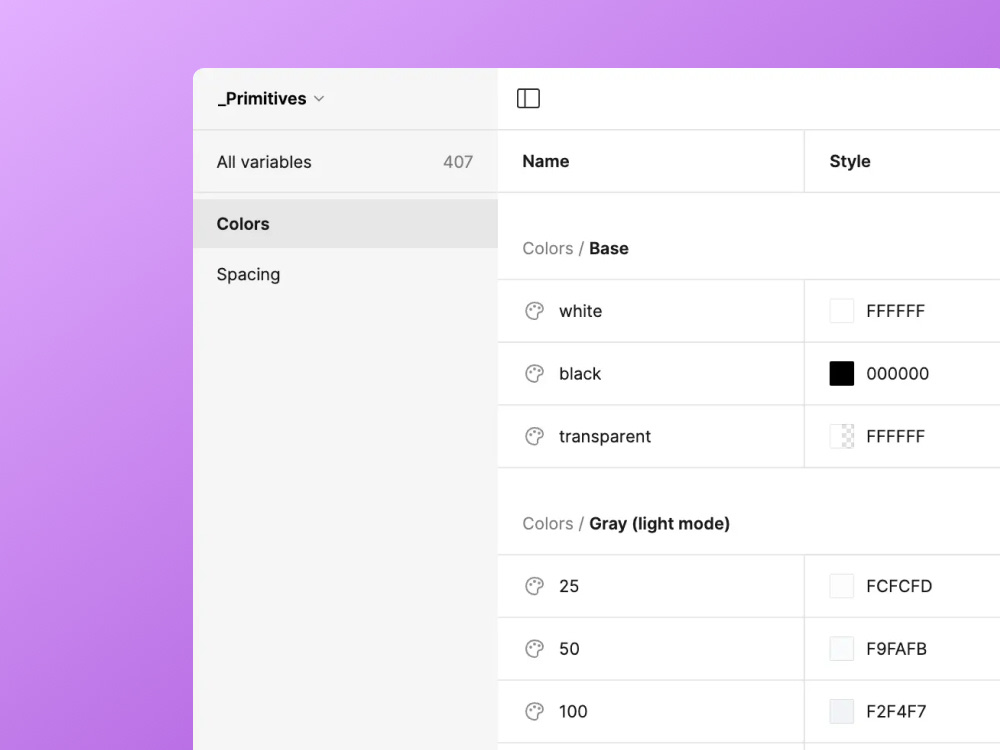Image resolution: width=1000 pixels, height=750 pixels.
Task: Click the F2F4F7 hex value
Action: pyautogui.click(x=896, y=711)
